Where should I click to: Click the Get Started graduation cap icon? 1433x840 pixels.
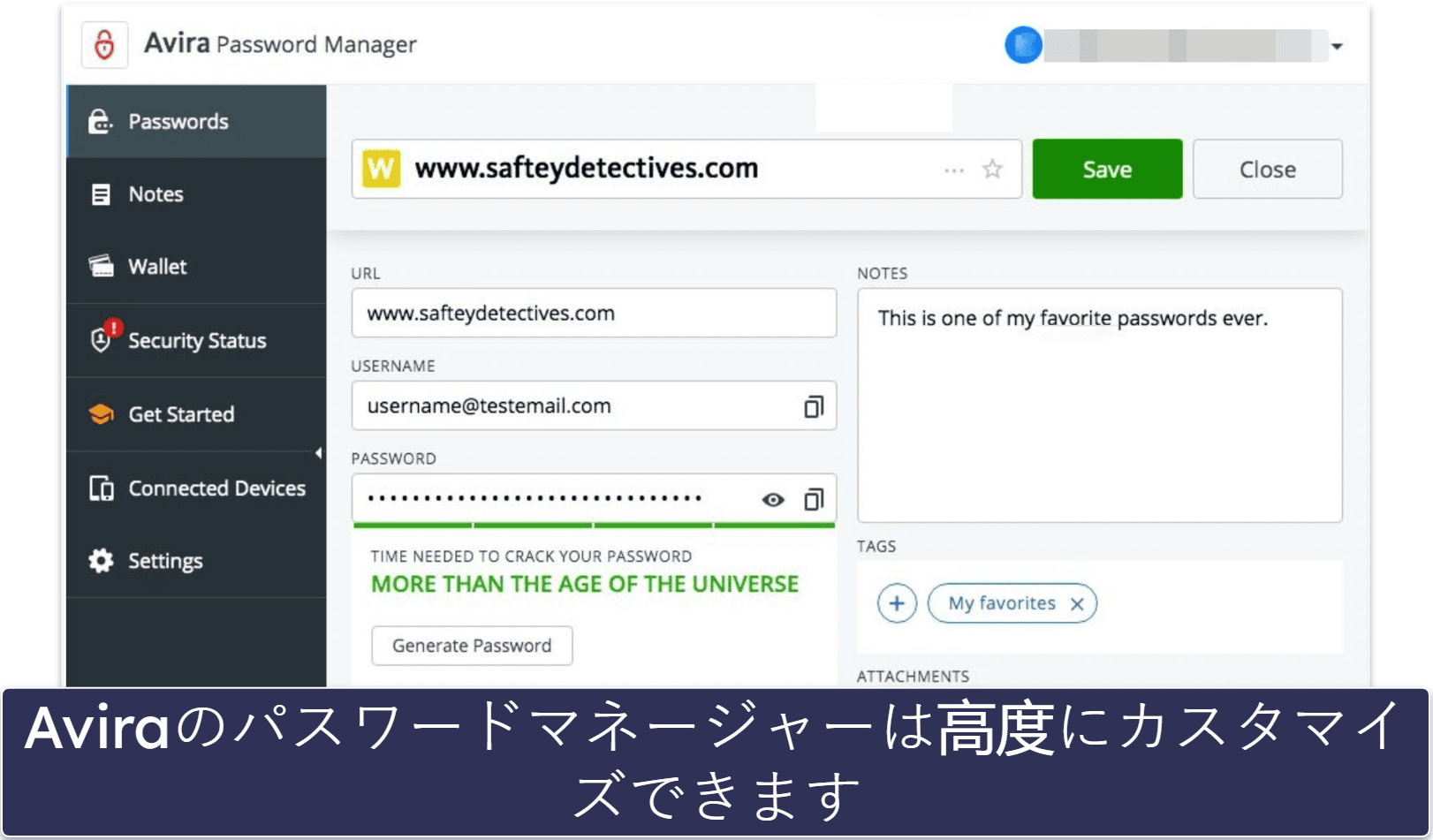pos(101,414)
